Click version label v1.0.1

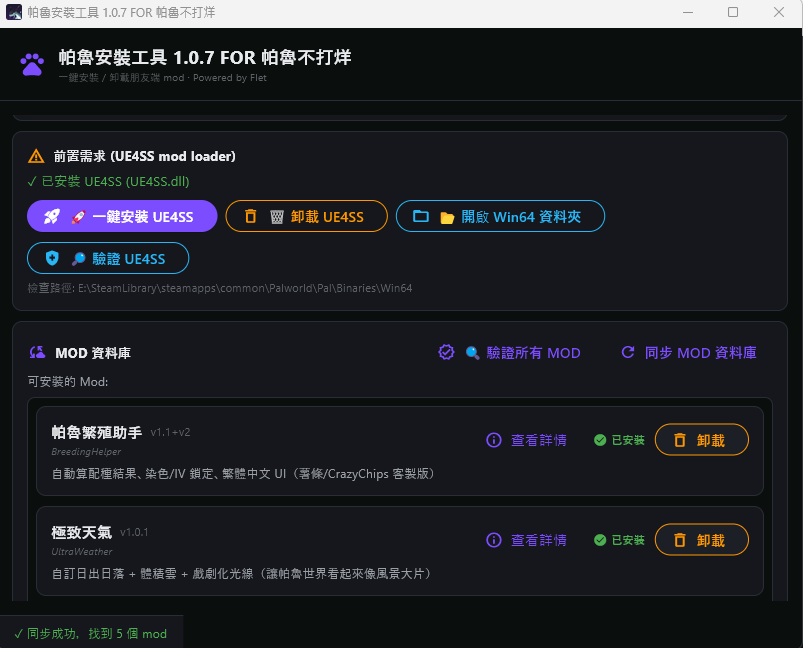pos(134,532)
